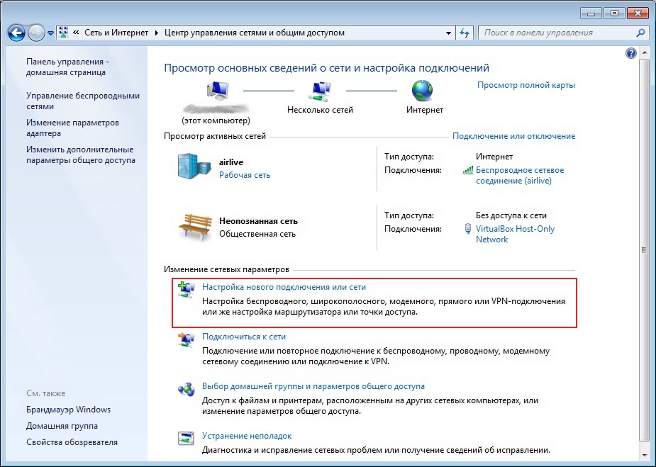Viewport: 656px width, 467px height.
Task: Click the homegroup spheres icon
Action: click(186, 389)
